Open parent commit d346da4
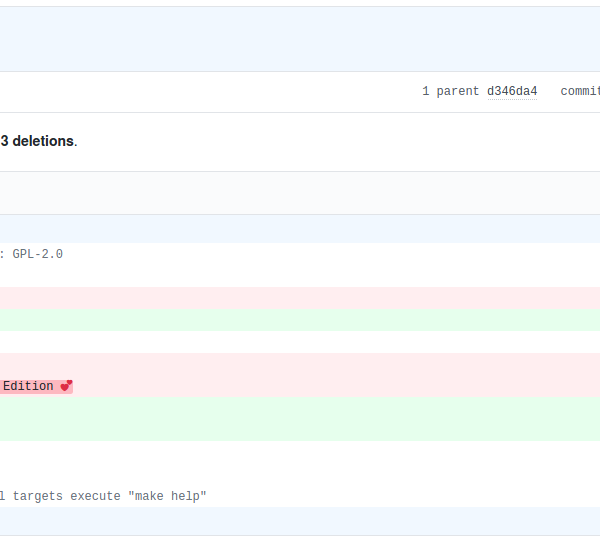Screen dimensions: 600x545 click(x=512, y=91)
